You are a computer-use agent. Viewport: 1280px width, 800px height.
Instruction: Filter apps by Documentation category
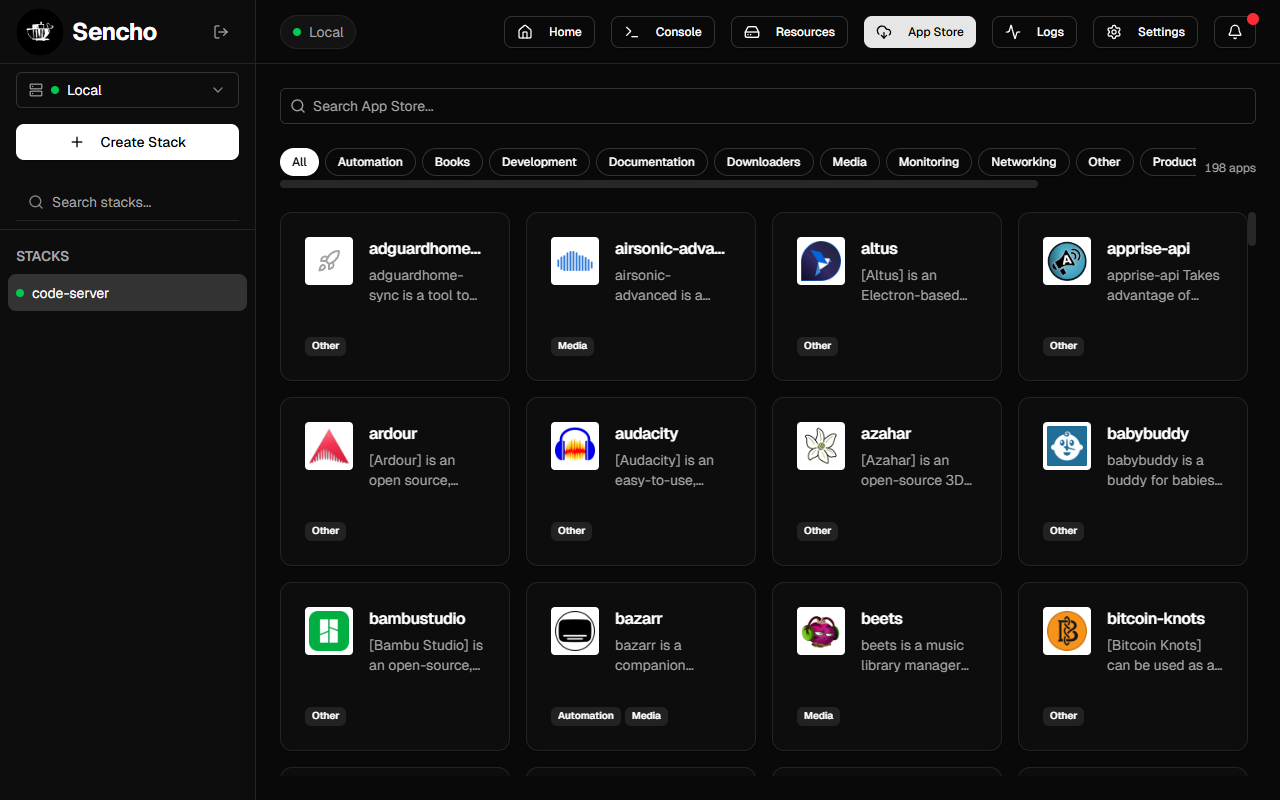point(651,162)
